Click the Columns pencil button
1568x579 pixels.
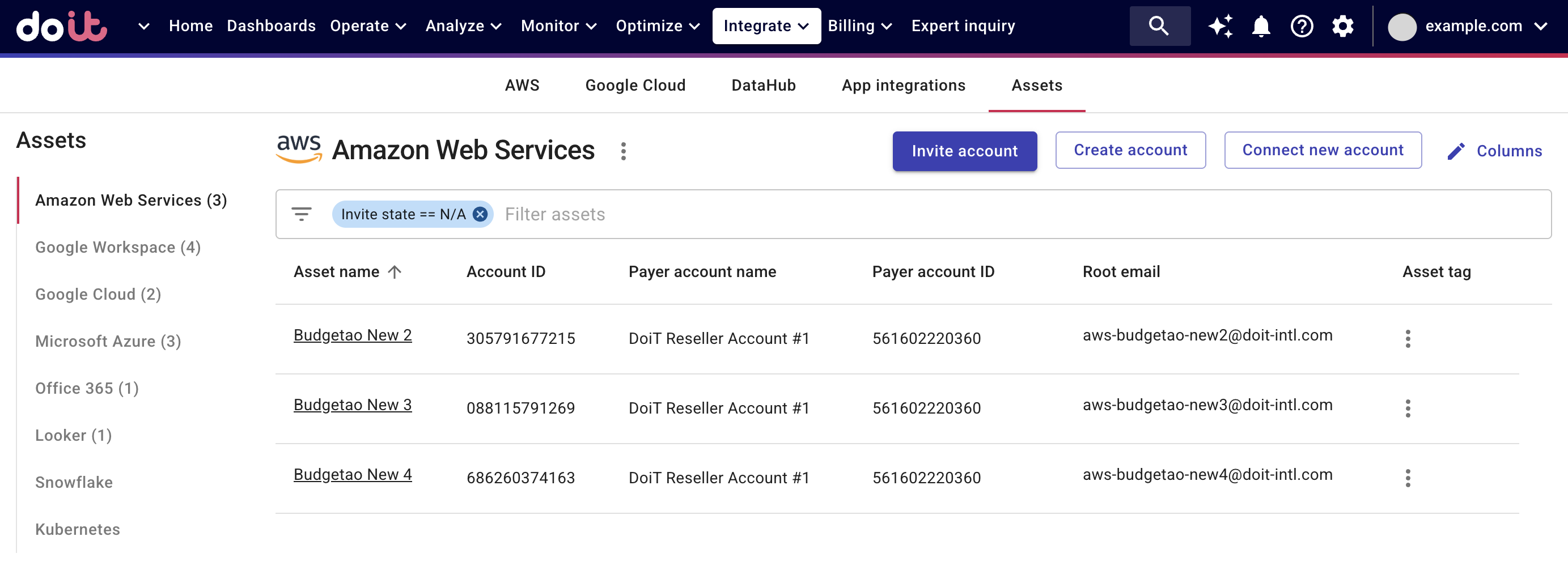click(1494, 151)
